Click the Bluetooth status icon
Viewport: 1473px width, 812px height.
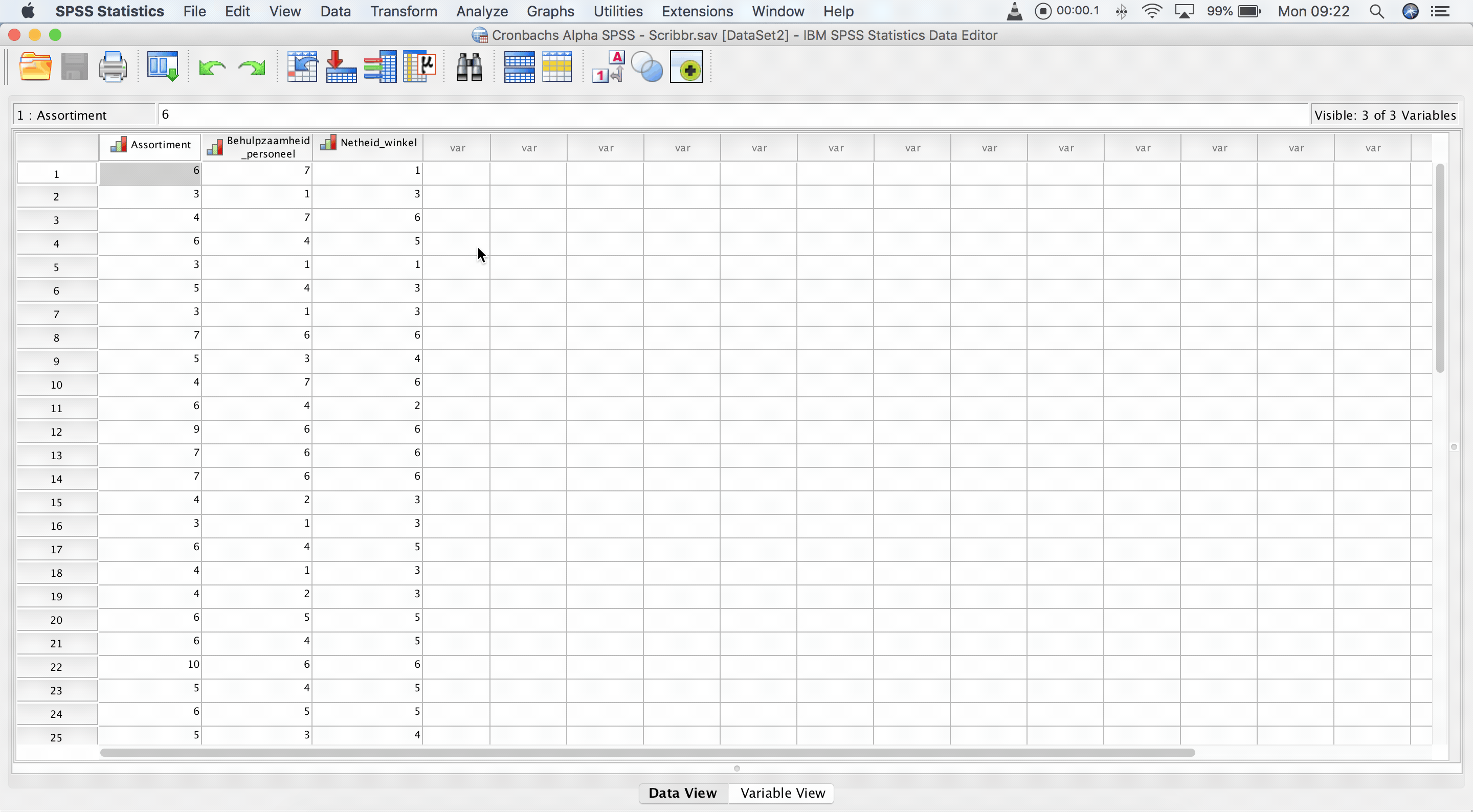pos(1121,11)
